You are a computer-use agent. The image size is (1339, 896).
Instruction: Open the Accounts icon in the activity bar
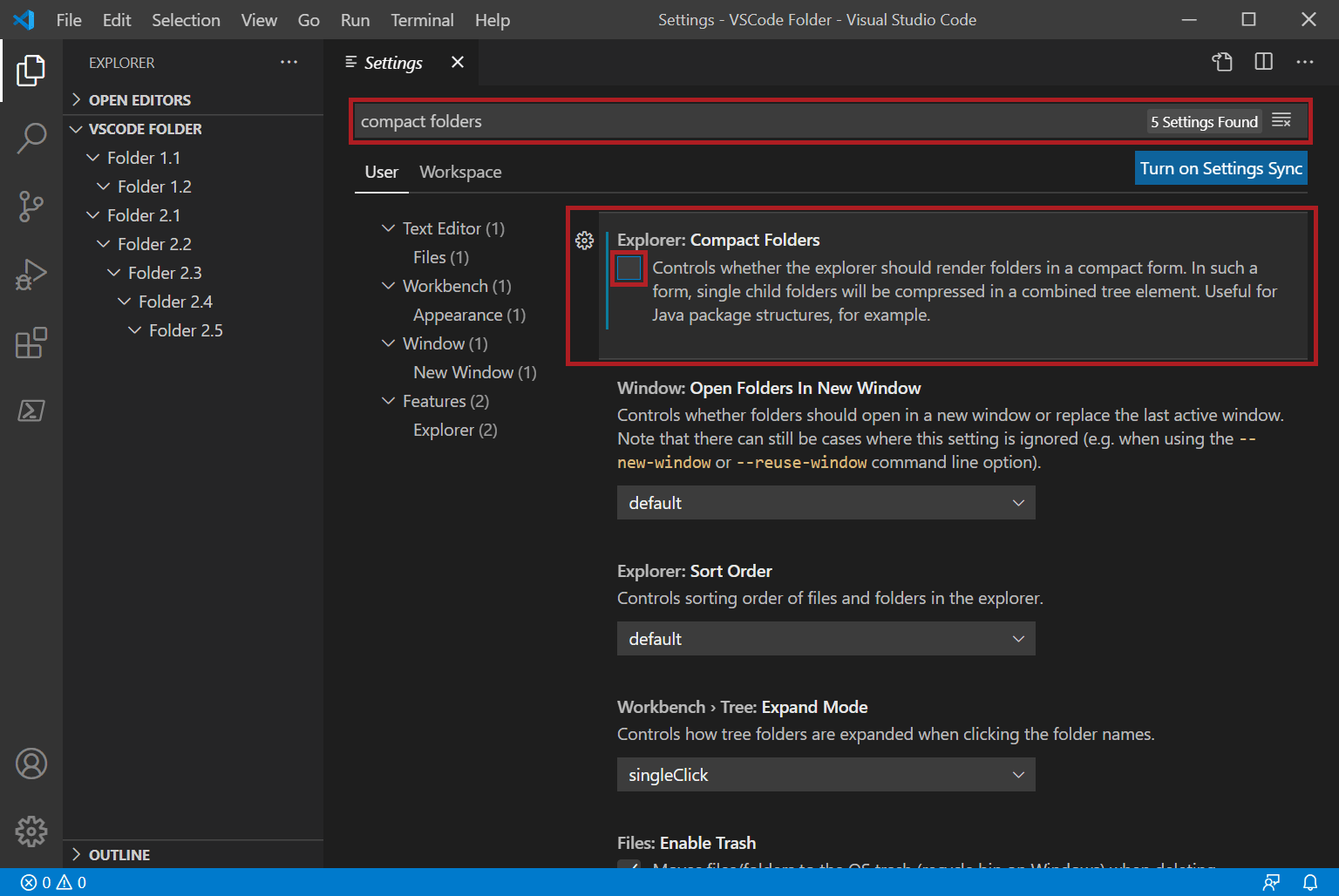coord(32,764)
